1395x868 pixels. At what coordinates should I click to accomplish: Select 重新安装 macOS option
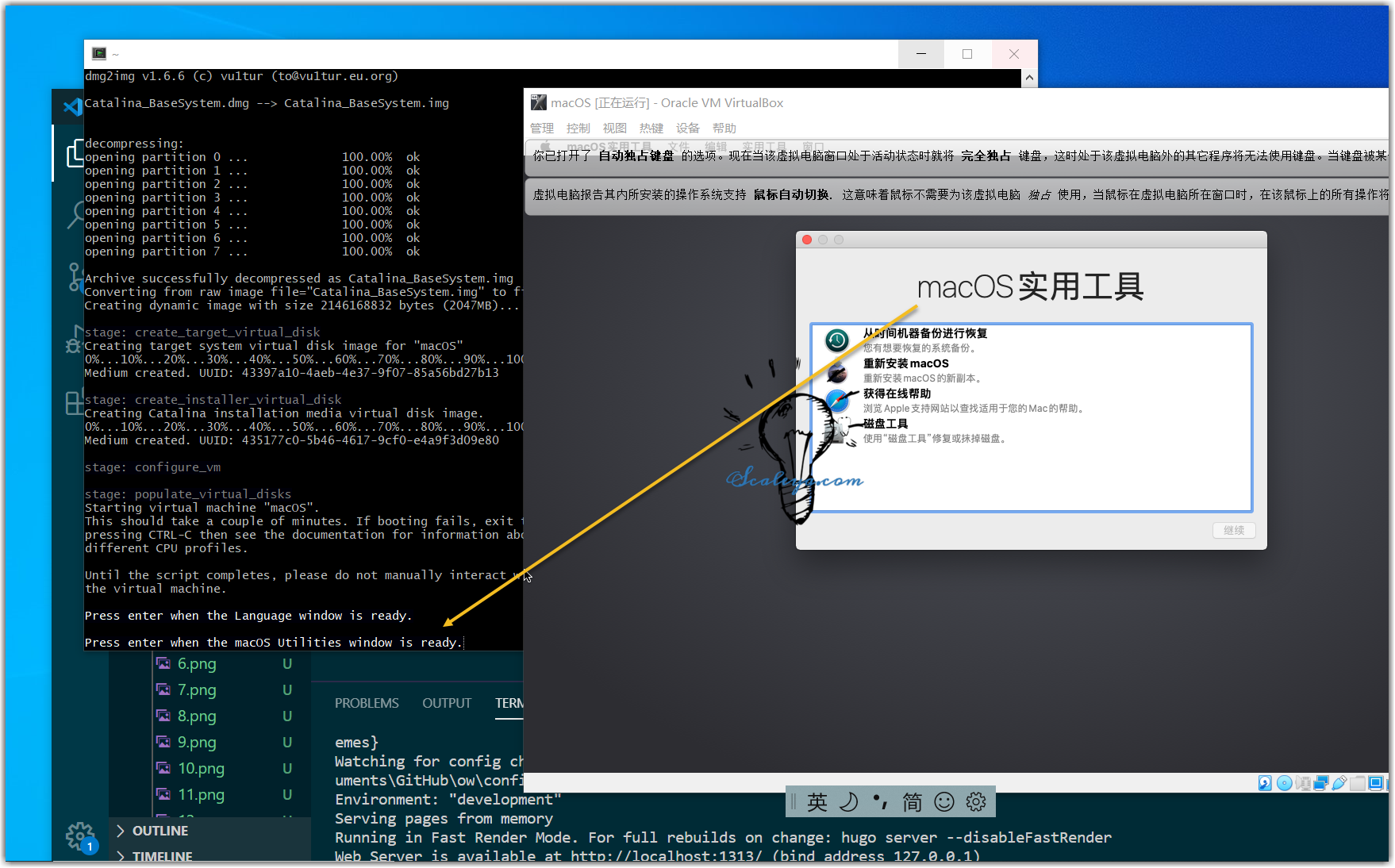[905, 363]
